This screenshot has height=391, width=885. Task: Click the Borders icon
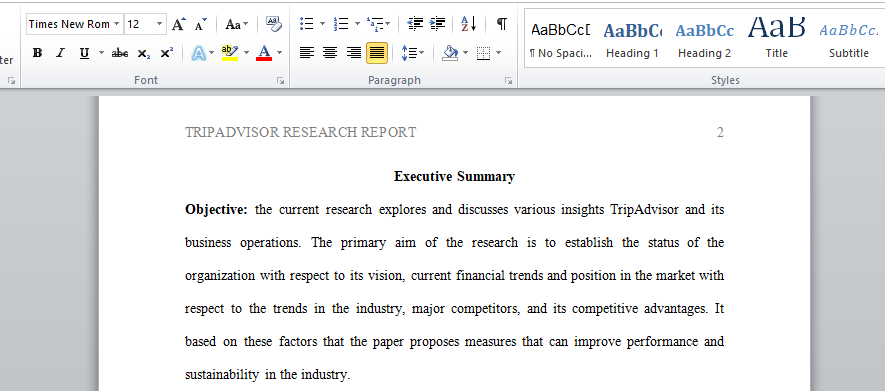(x=483, y=53)
